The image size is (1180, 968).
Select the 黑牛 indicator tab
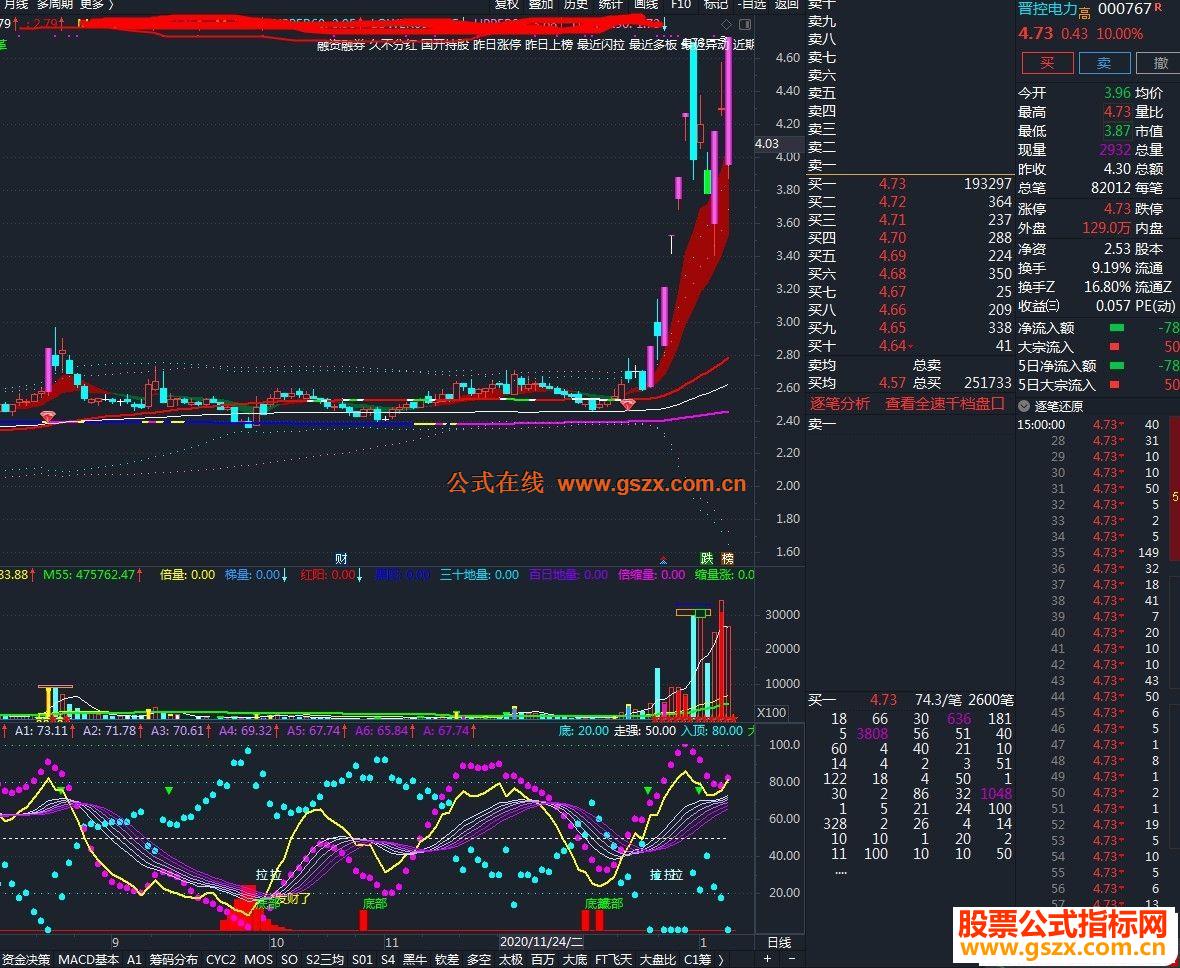pos(415,960)
